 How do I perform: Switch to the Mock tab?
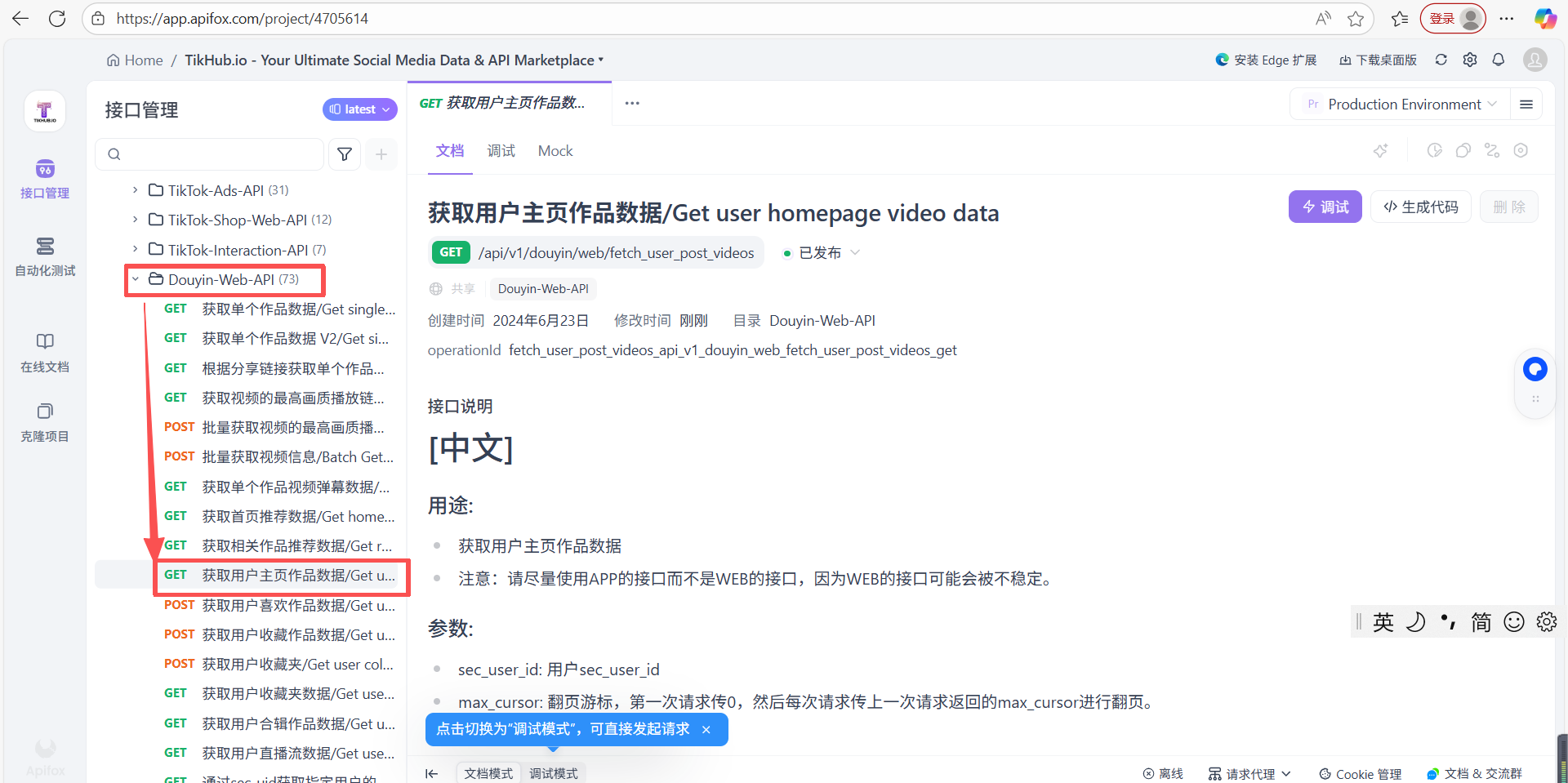tap(555, 151)
